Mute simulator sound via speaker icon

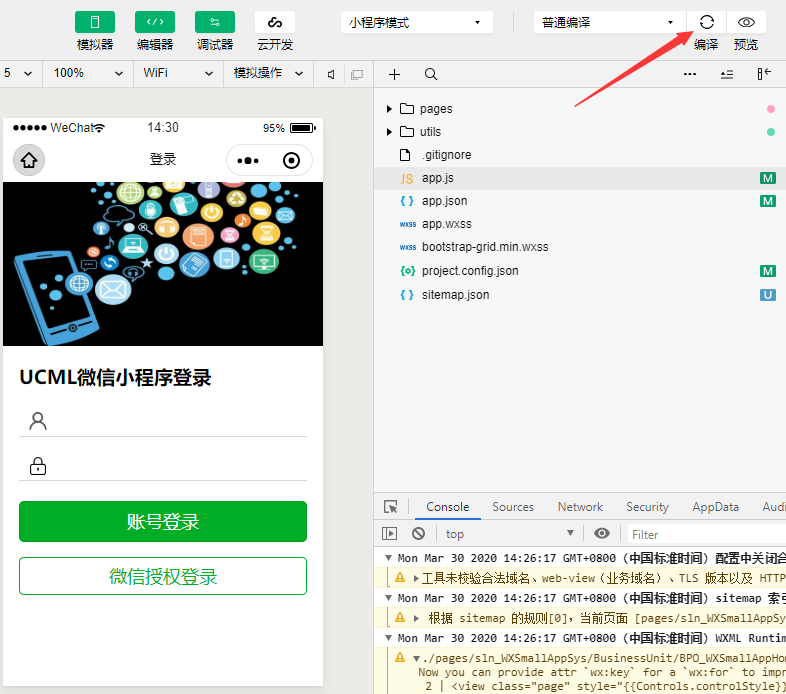coord(331,74)
